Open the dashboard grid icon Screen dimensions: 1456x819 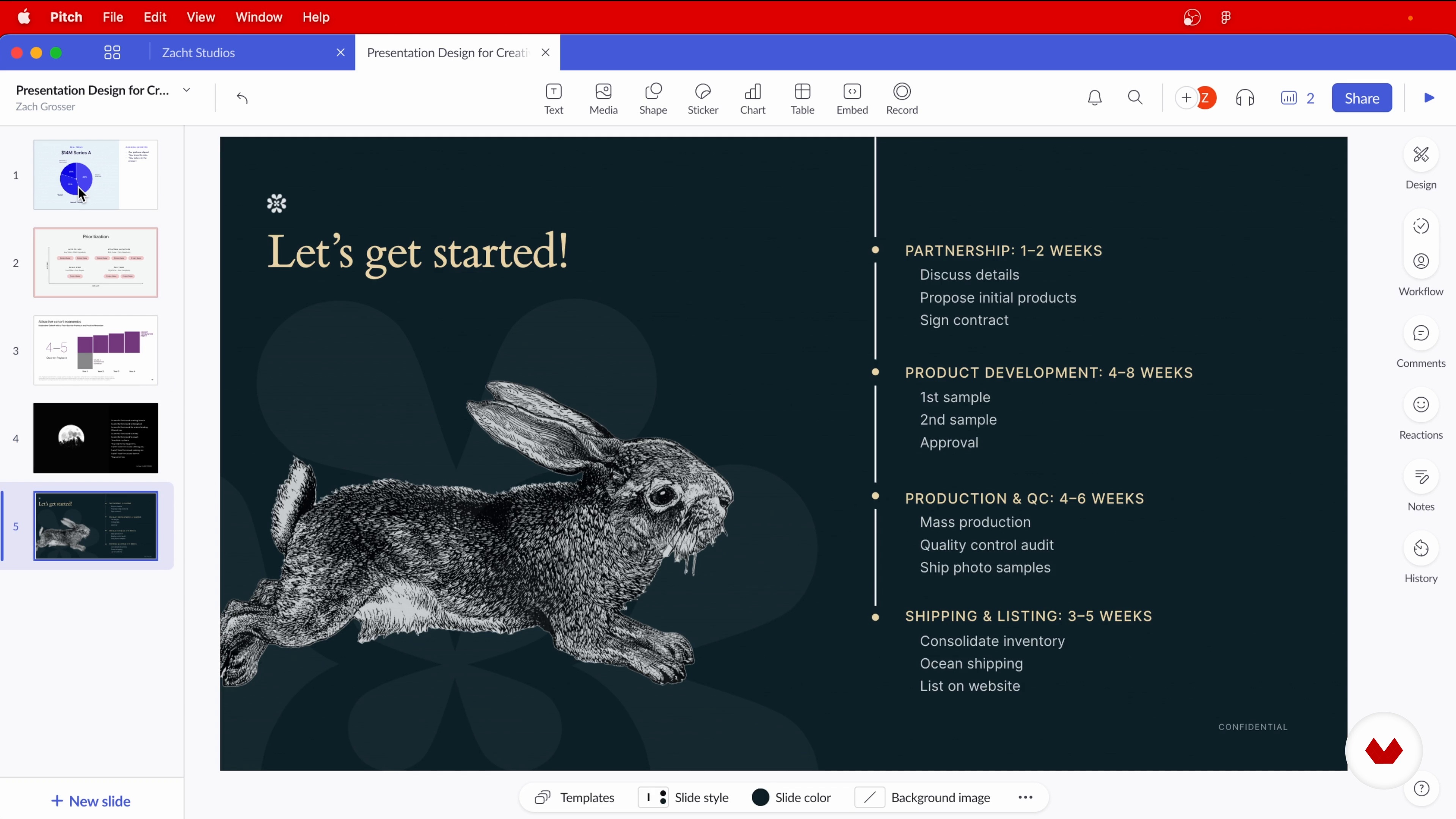[113, 53]
